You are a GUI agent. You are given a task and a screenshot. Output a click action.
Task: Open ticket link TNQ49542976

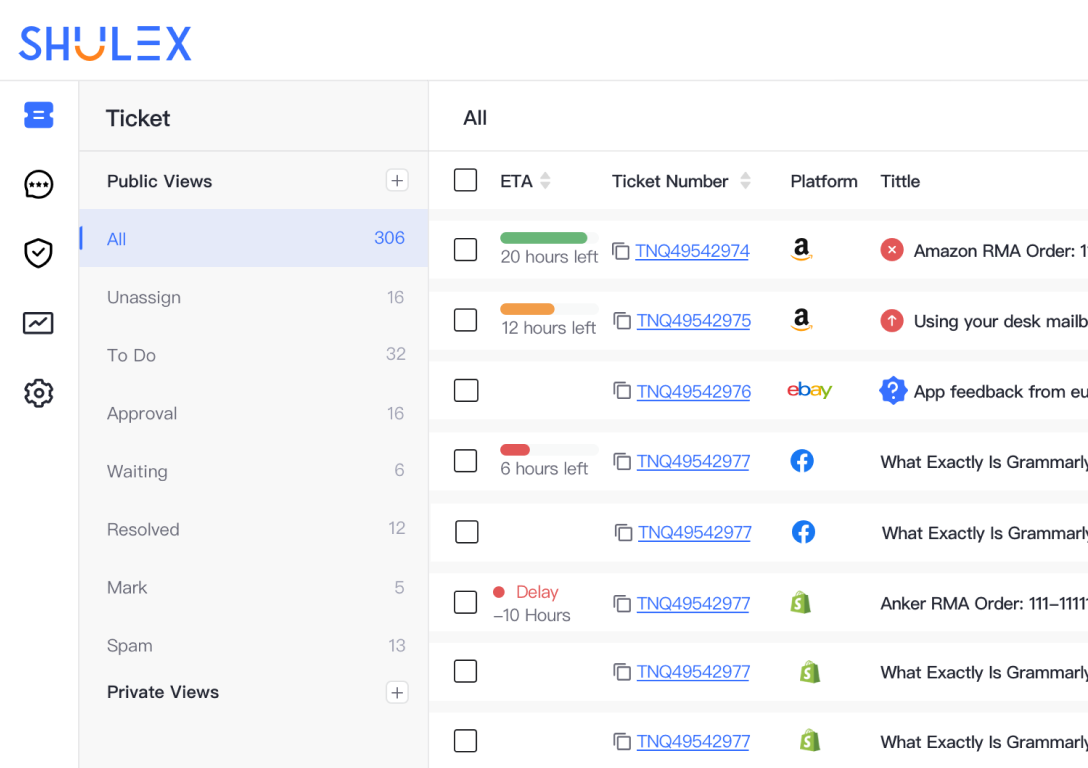point(693,391)
